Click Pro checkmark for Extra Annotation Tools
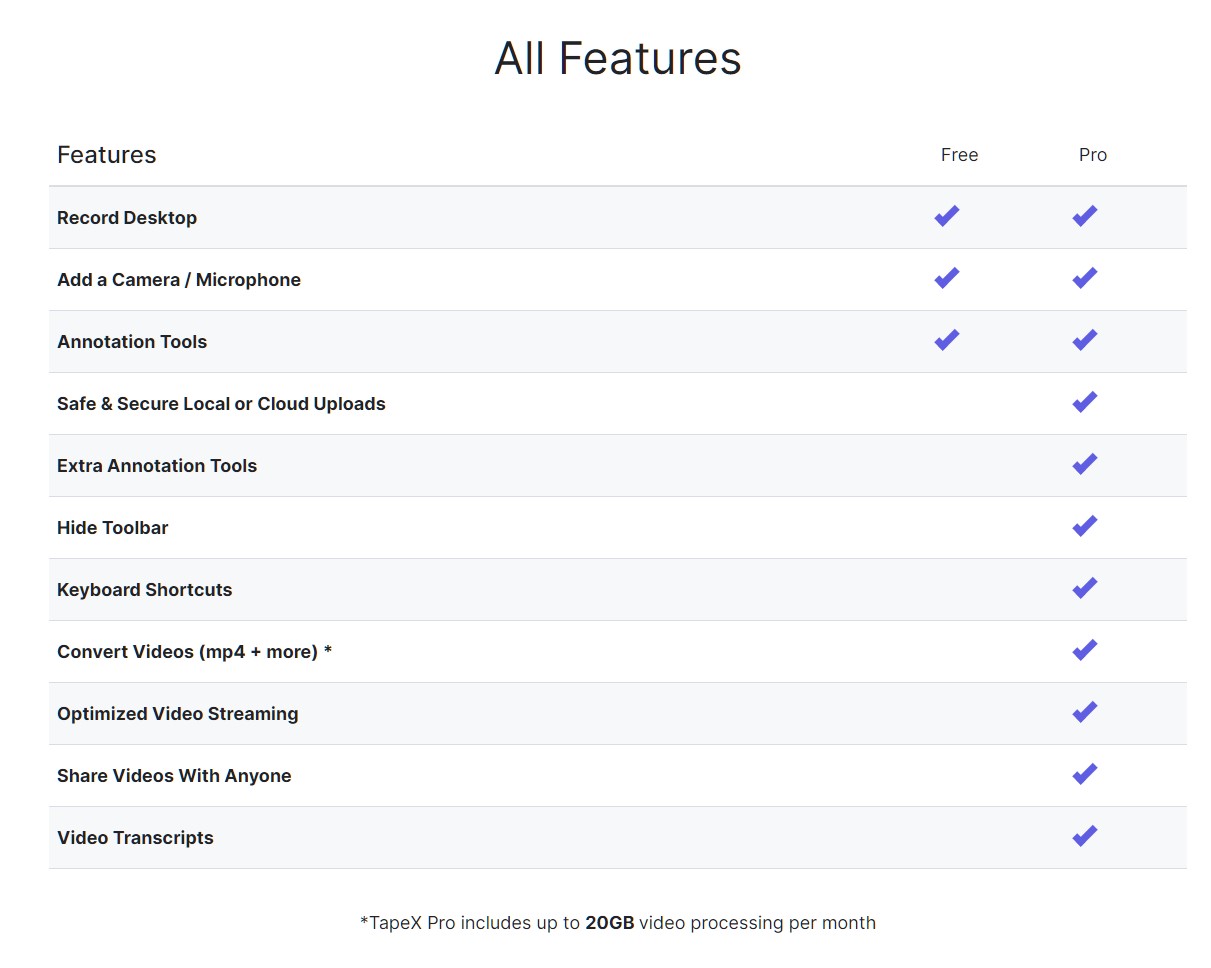Viewport: 1211px width, 968px height. [1084, 464]
